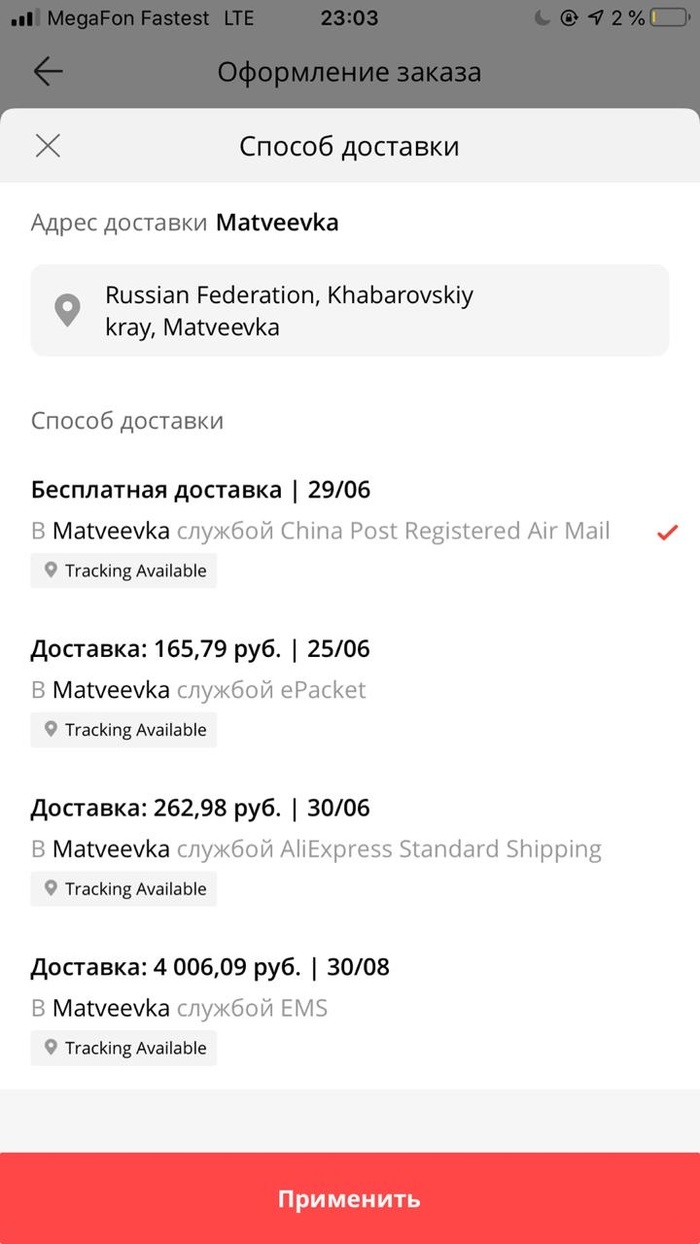Tap the clock showing 23:03
This screenshot has width=700, height=1244.
point(349,18)
